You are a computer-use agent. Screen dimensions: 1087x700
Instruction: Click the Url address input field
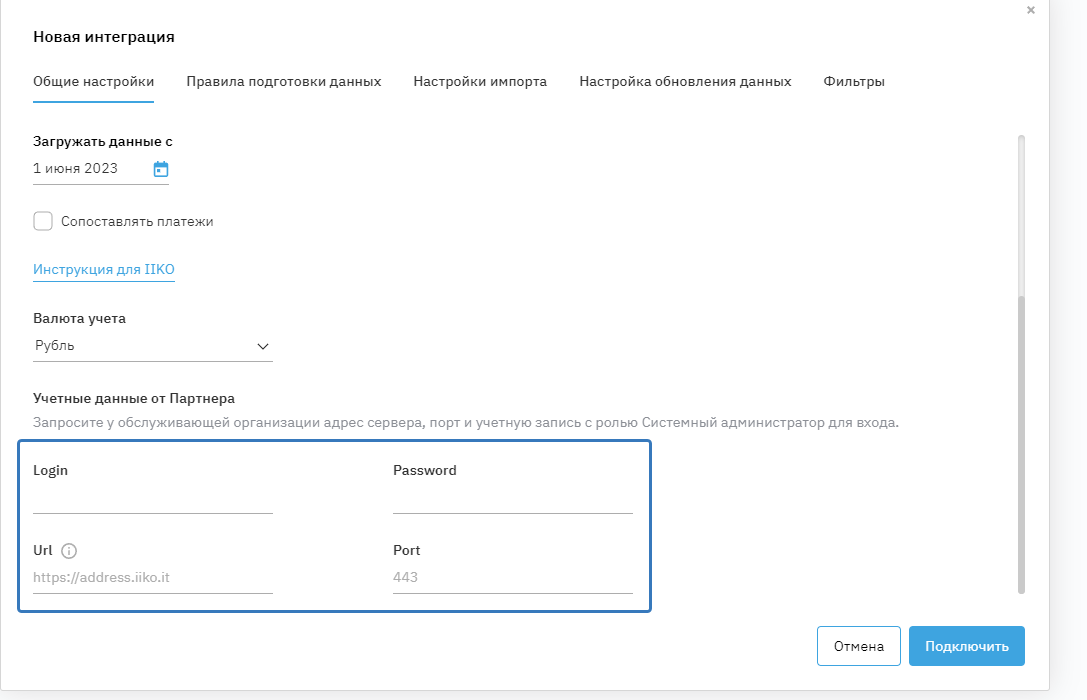[152, 578]
